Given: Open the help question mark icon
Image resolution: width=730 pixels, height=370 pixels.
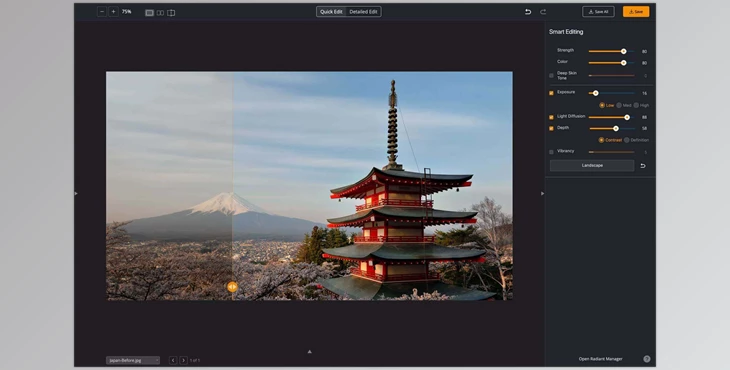Looking at the screenshot, I should coord(647,359).
